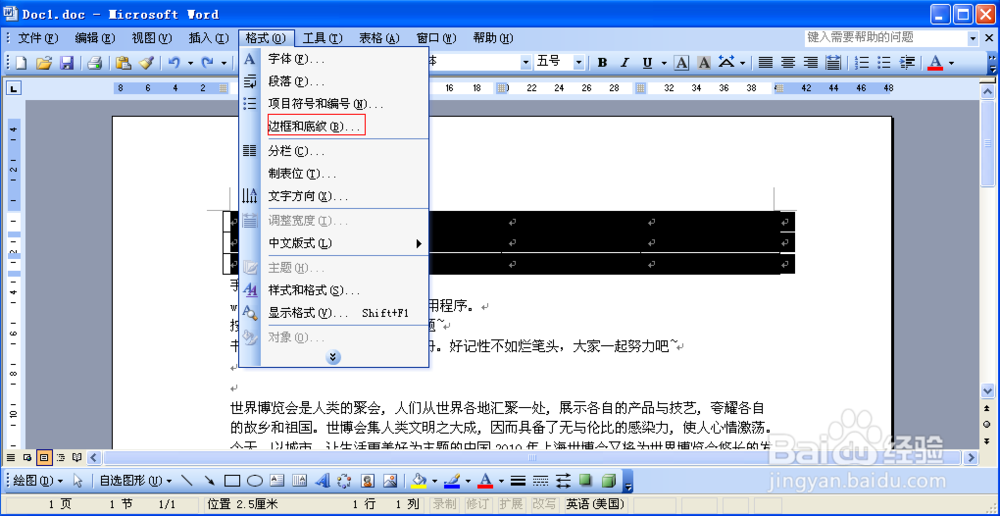The image size is (1000, 516).
Task: Choose arrow style on drawing toolbar
Action: 562,480
